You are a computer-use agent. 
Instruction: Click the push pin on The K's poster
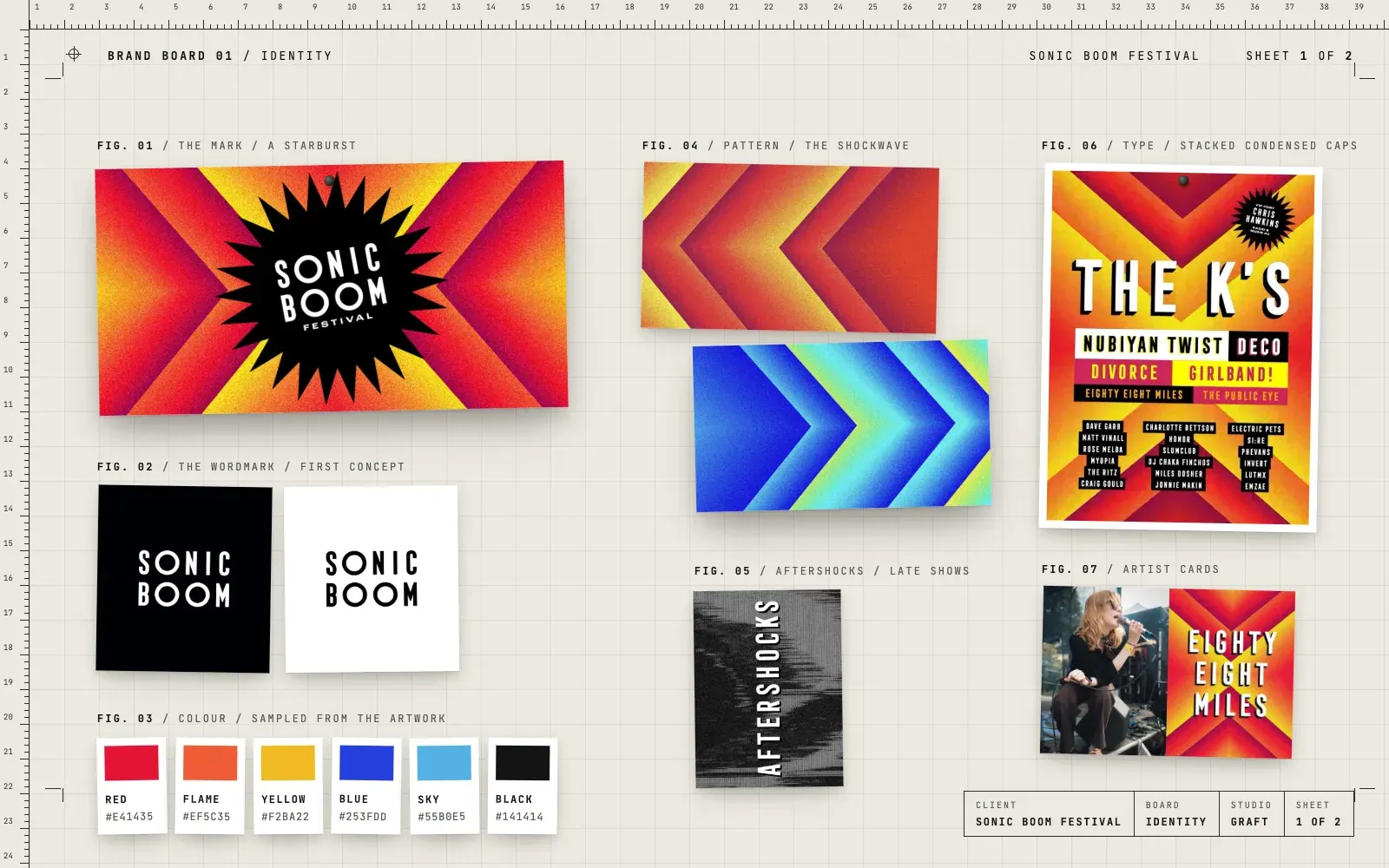coord(1183,181)
